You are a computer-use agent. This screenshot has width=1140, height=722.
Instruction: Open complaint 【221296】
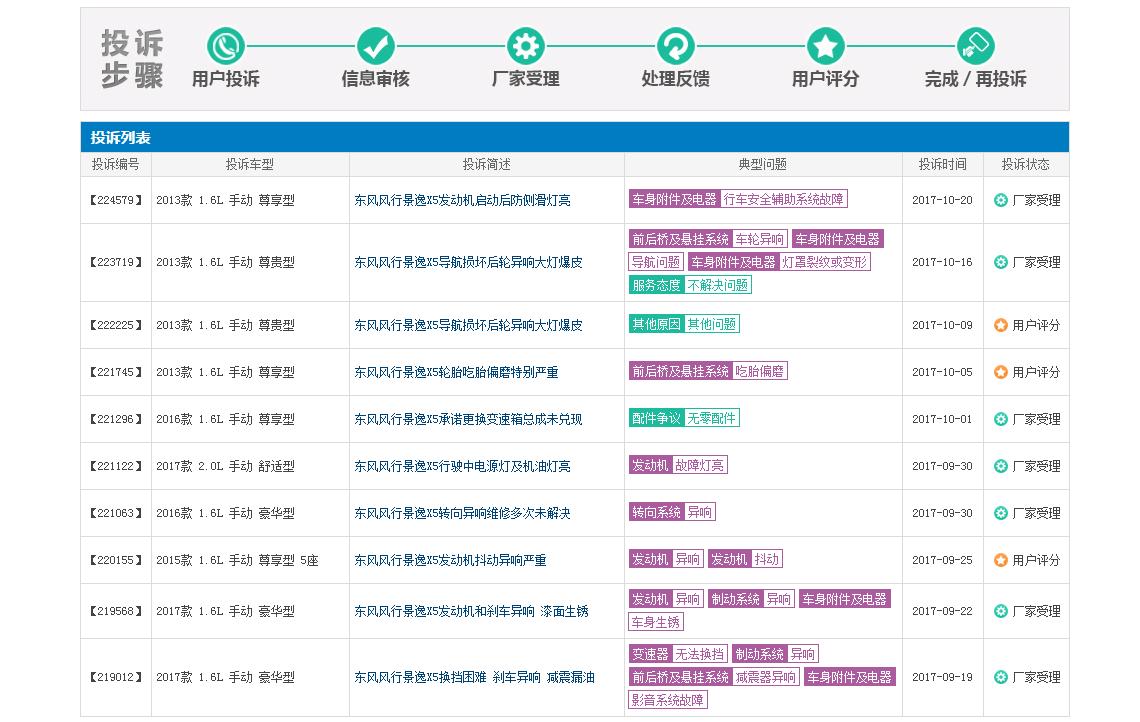click(115, 419)
